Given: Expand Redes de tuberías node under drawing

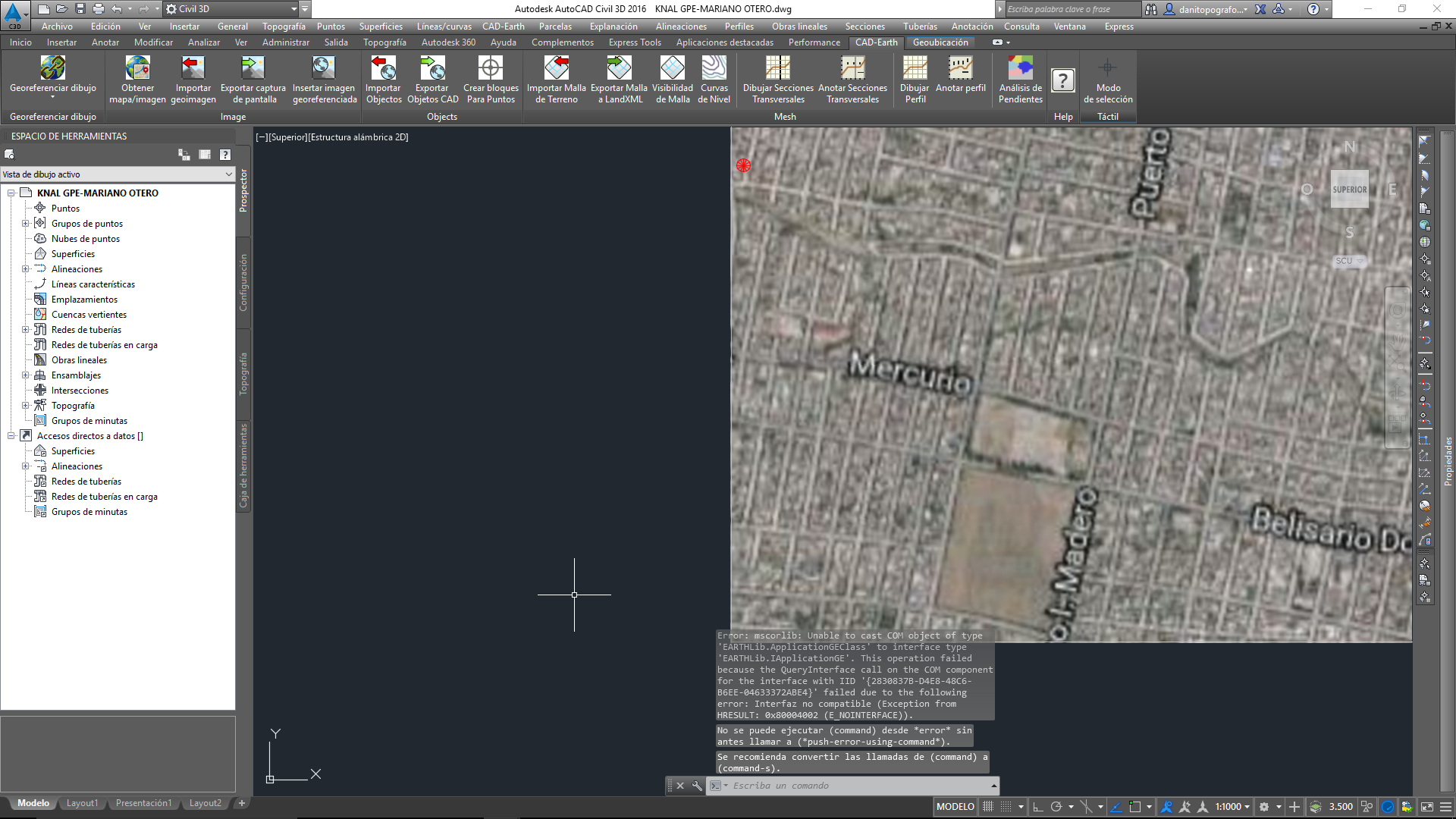Looking at the screenshot, I should [25, 330].
